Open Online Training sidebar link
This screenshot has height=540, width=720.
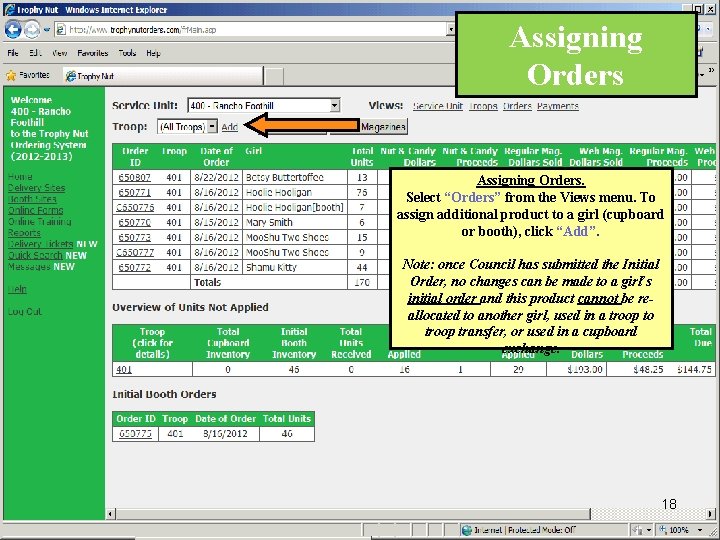39,222
